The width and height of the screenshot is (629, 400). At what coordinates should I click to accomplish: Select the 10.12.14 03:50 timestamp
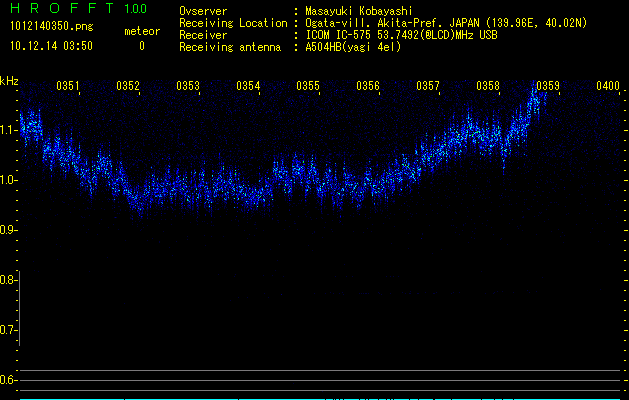click(49, 46)
